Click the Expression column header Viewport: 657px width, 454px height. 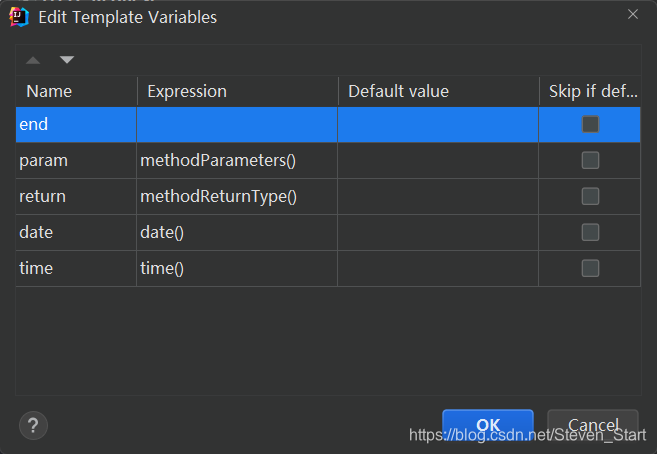[x=238, y=91]
